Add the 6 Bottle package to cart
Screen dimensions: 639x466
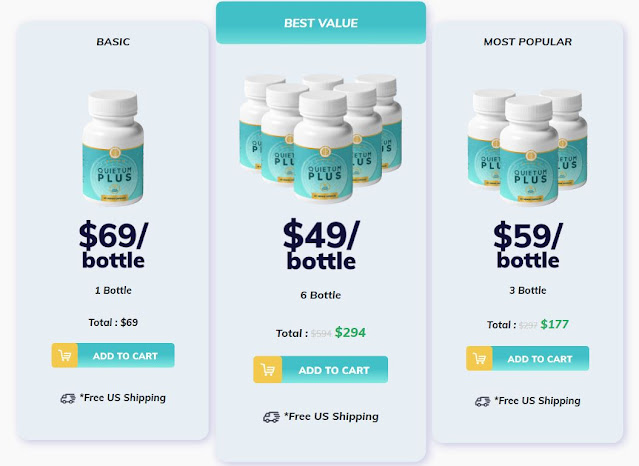321,370
